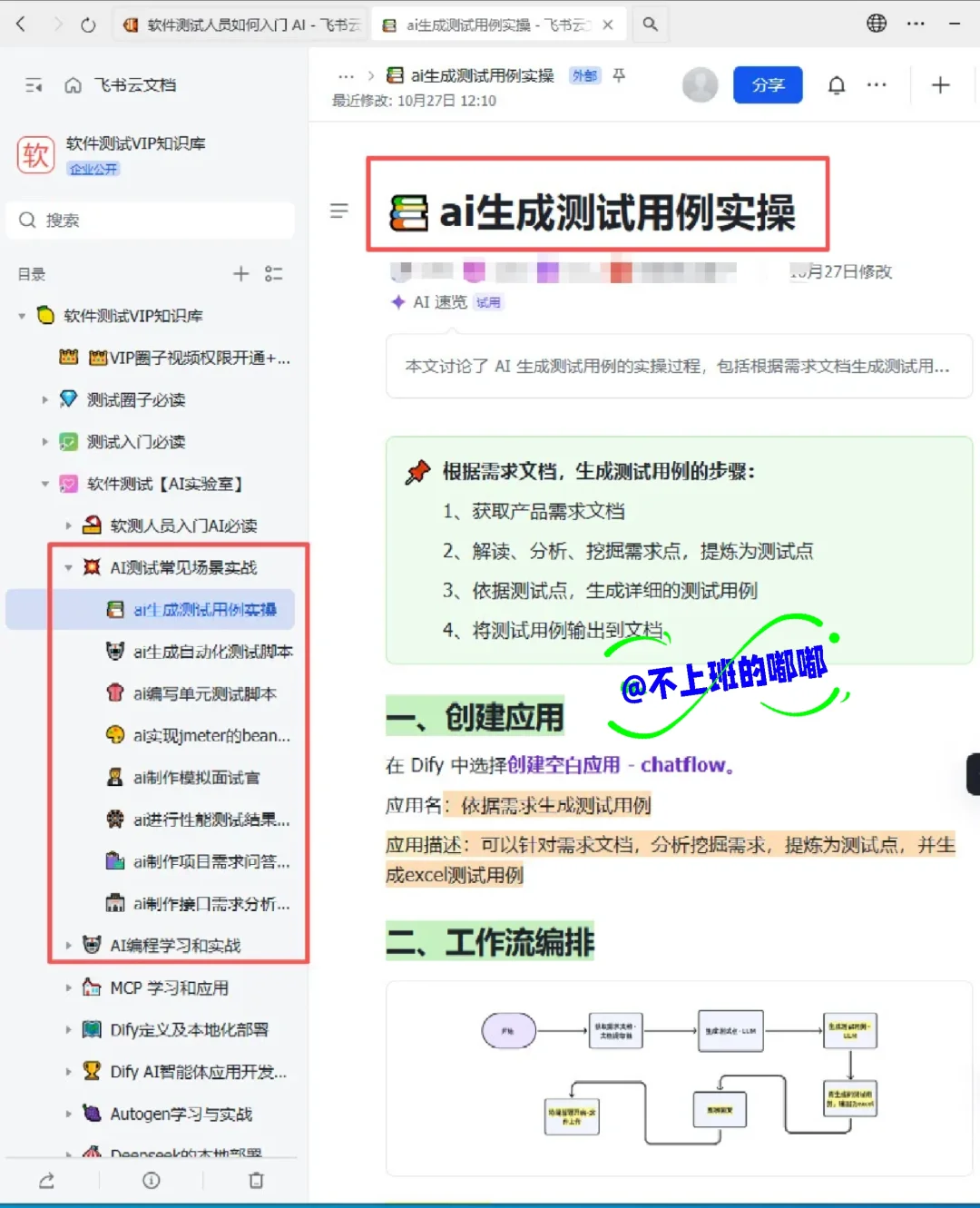Open the document info icon at the bottom

pyautogui.click(x=151, y=1180)
